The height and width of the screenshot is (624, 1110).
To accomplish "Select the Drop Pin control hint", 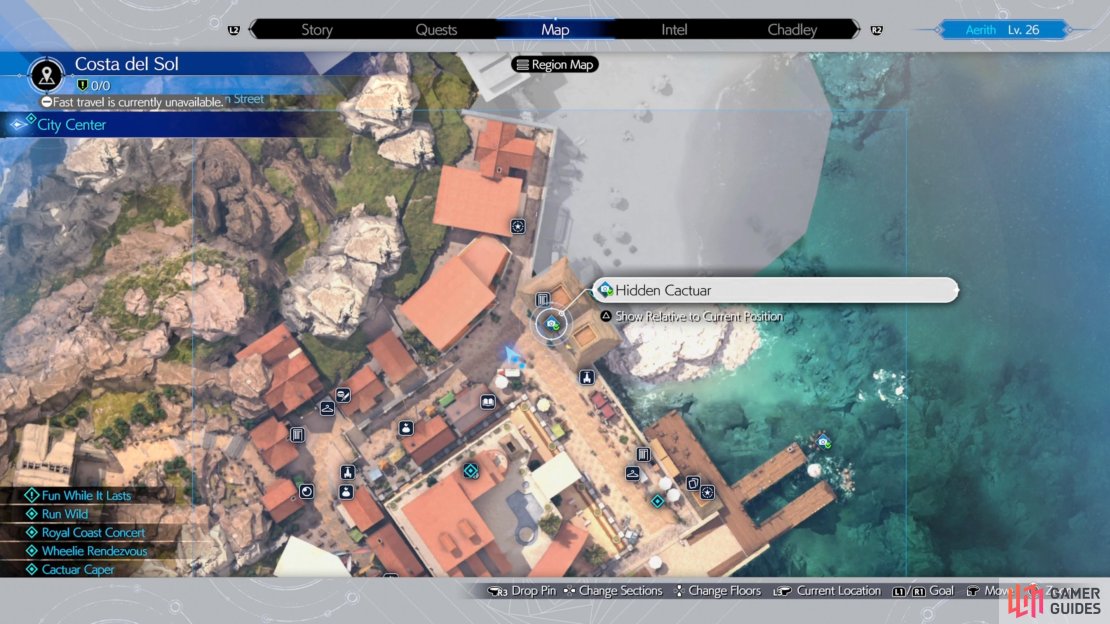I will click(x=522, y=591).
